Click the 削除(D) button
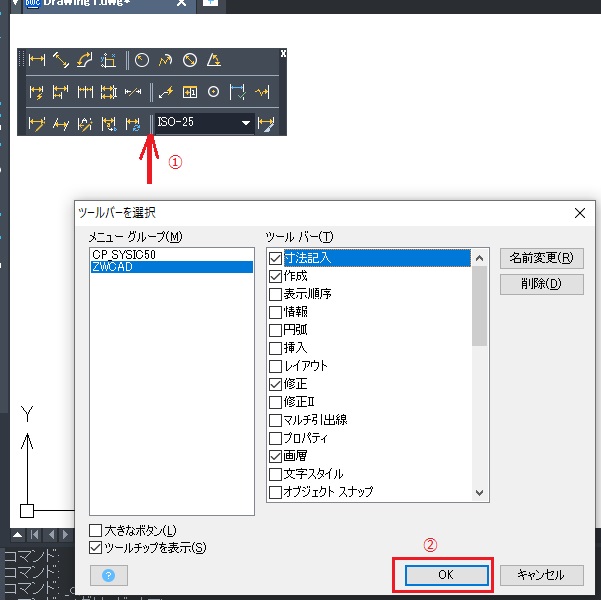The width and height of the screenshot is (601, 600). tap(542, 284)
